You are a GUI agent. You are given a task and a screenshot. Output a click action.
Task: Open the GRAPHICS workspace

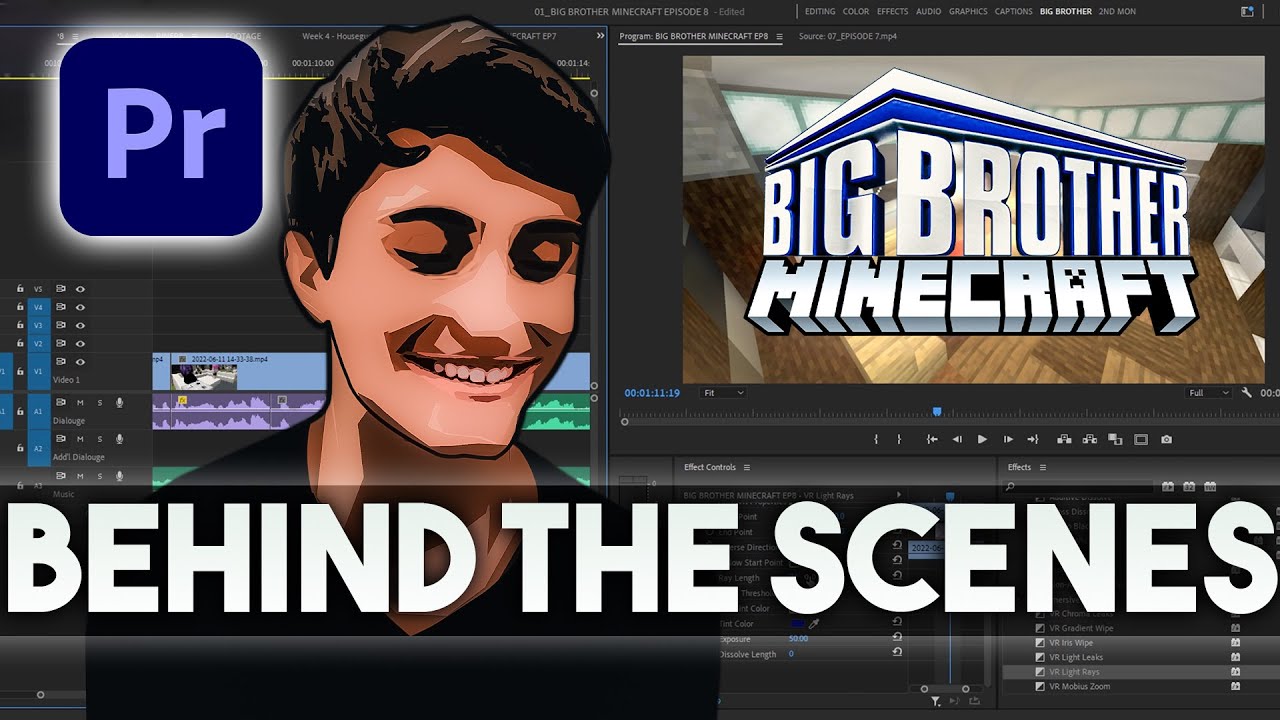point(968,11)
